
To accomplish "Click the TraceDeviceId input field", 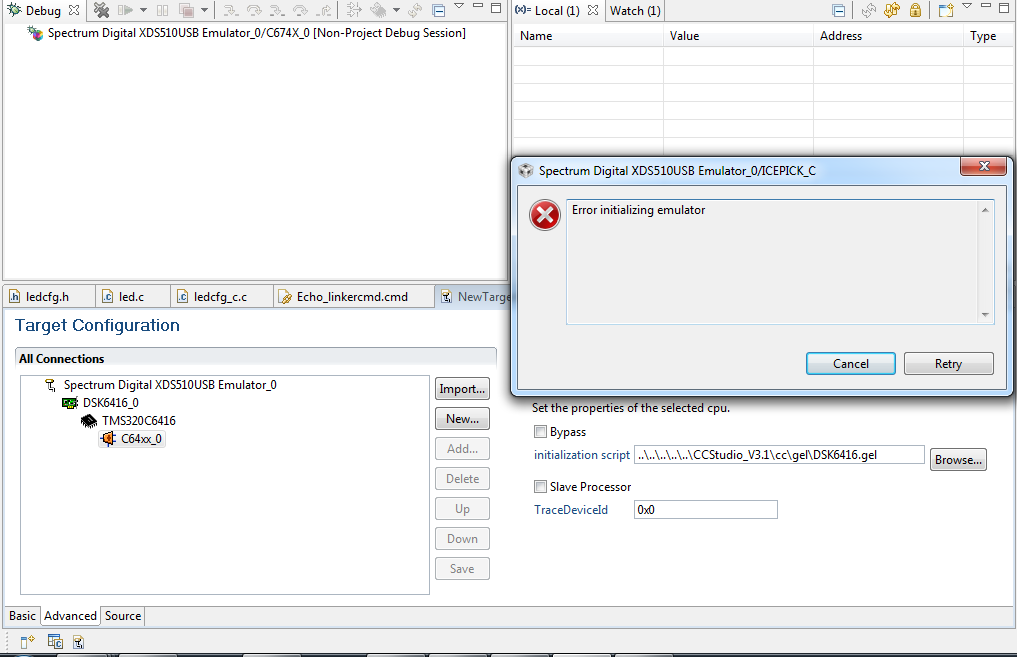I will [x=706, y=510].
